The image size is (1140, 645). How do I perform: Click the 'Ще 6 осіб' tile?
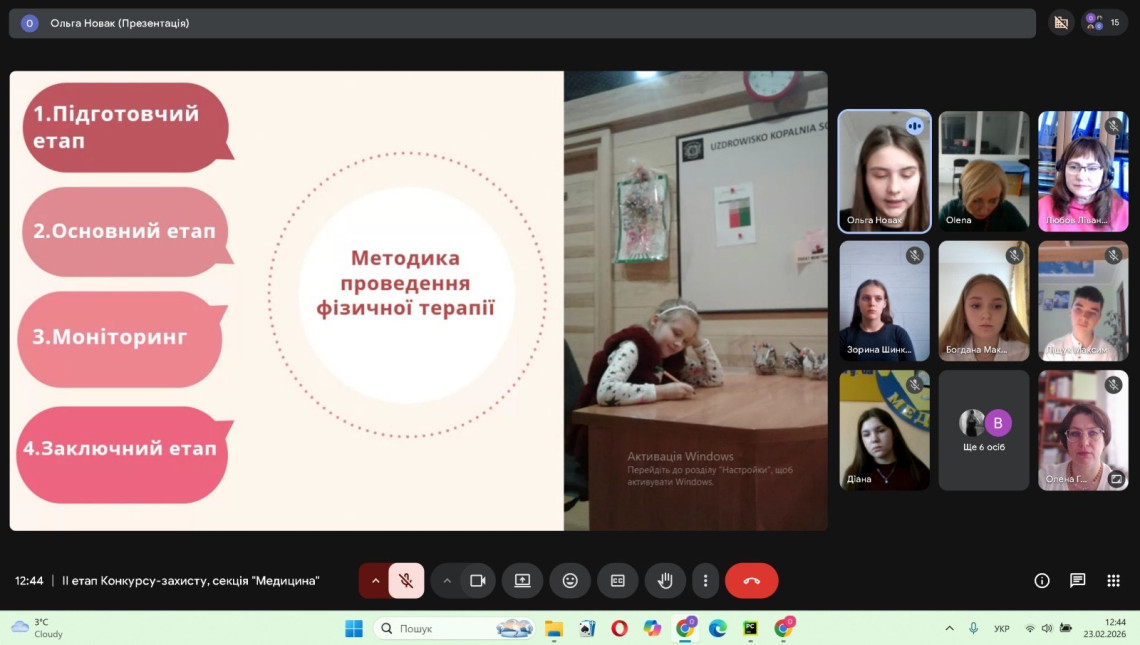click(x=983, y=430)
